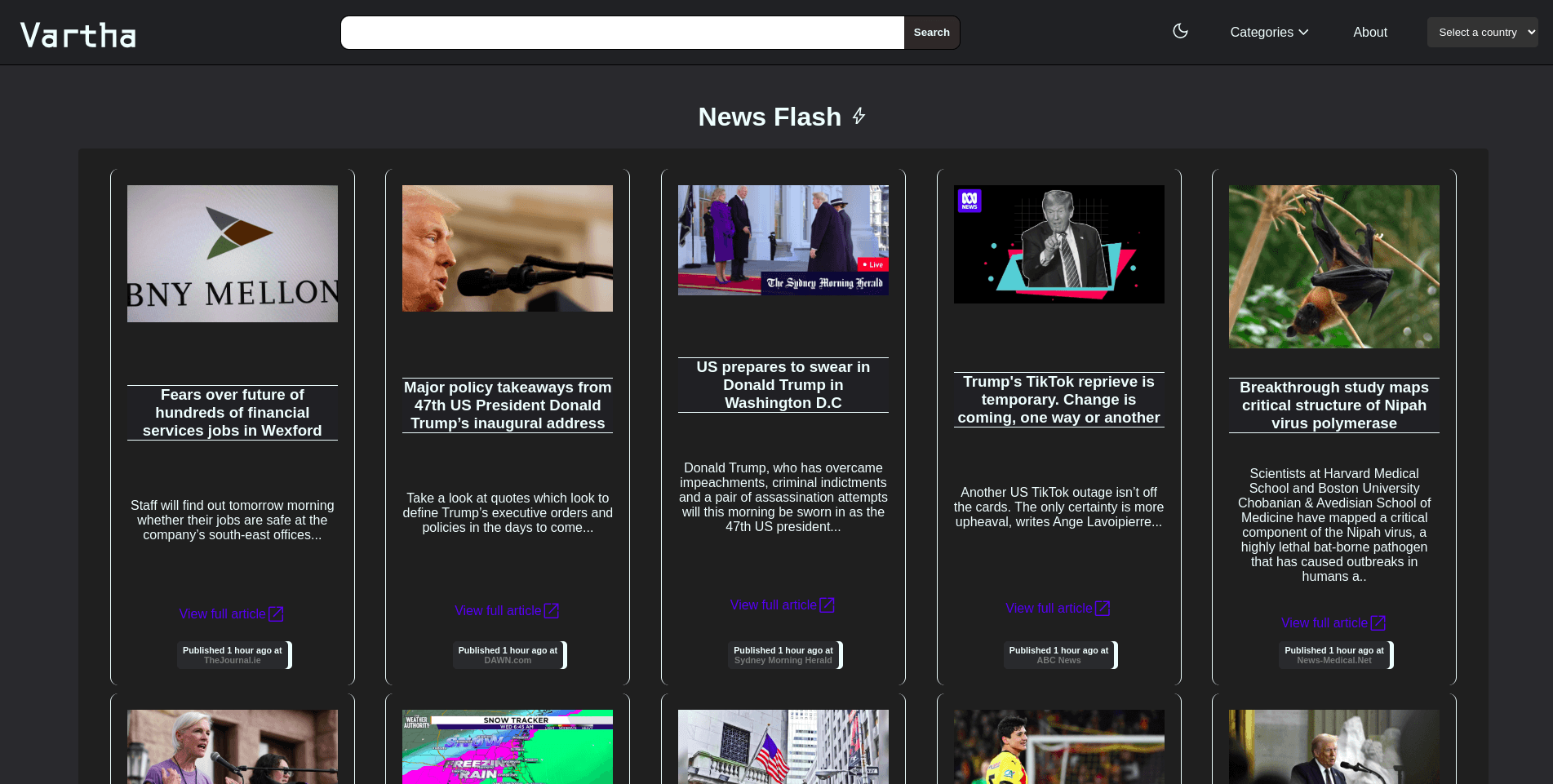Toggle dark mode moon icon
This screenshot has width=1553, height=784.
pos(1180,31)
